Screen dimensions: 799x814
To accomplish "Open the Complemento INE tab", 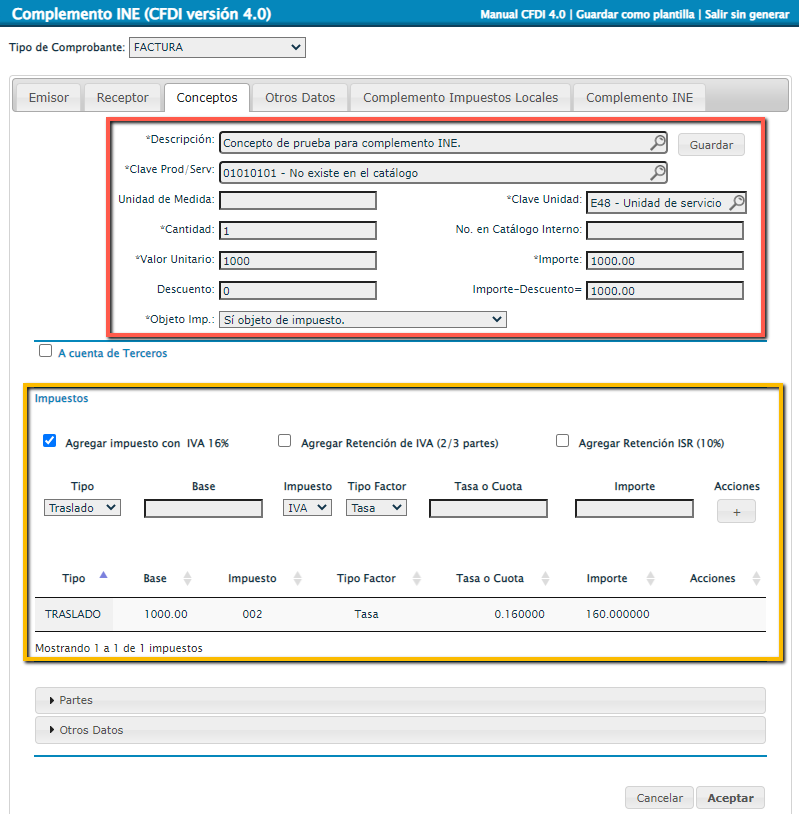I will (x=640, y=98).
